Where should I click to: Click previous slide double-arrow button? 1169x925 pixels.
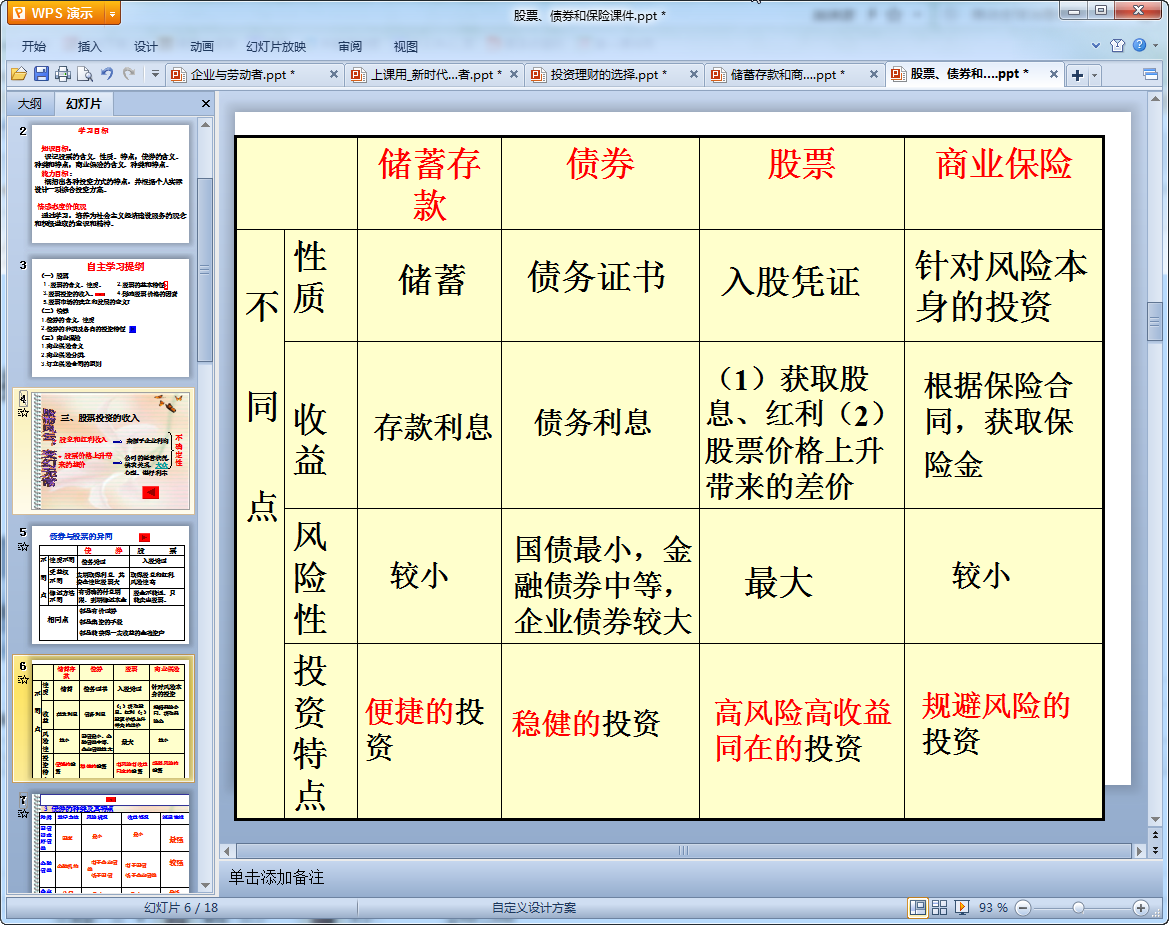1155,836
